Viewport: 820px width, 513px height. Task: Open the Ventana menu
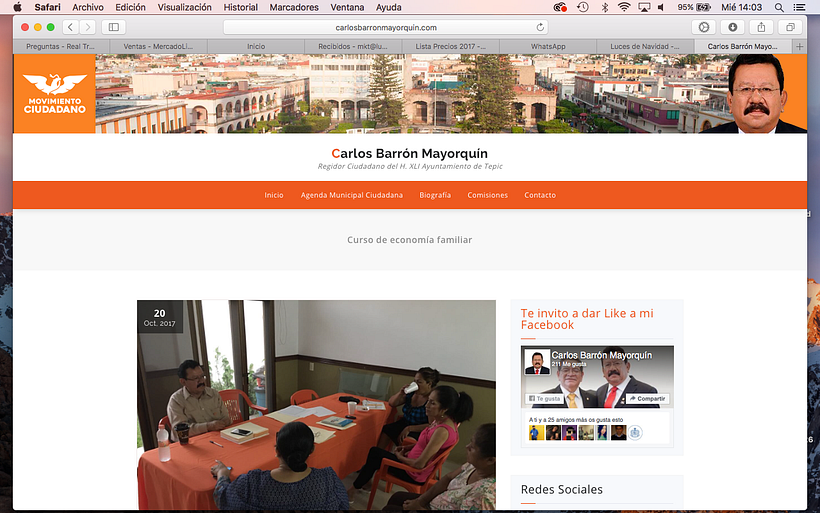(347, 7)
